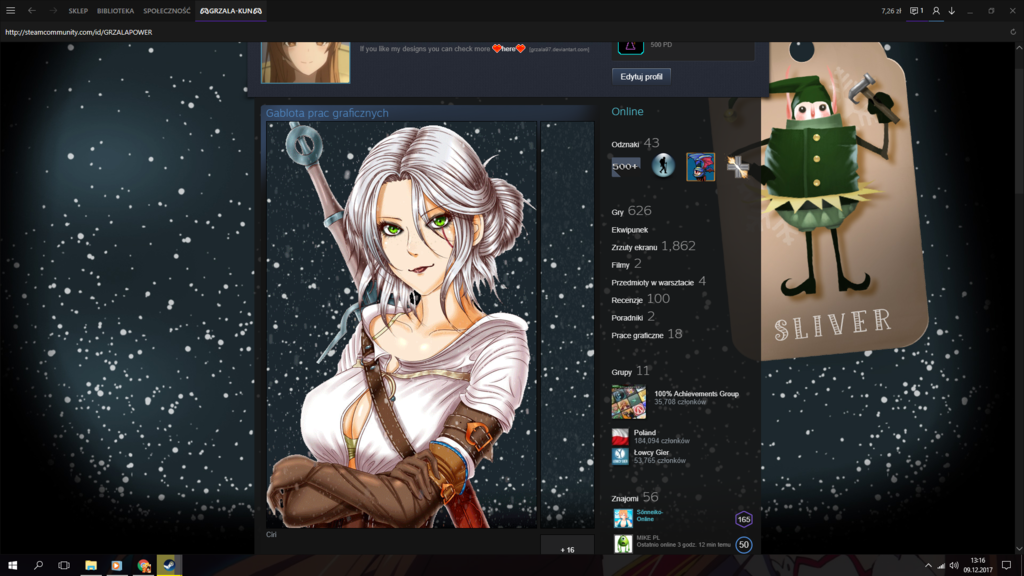
Task: Click the profile avatar image
Action: pos(306,62)
